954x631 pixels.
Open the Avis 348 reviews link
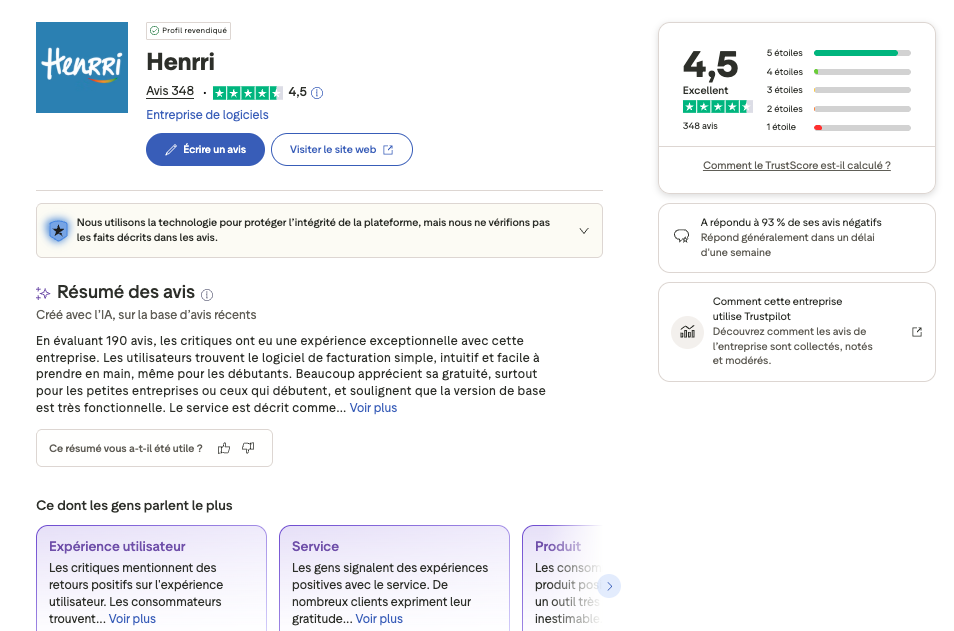pos(170,91)
